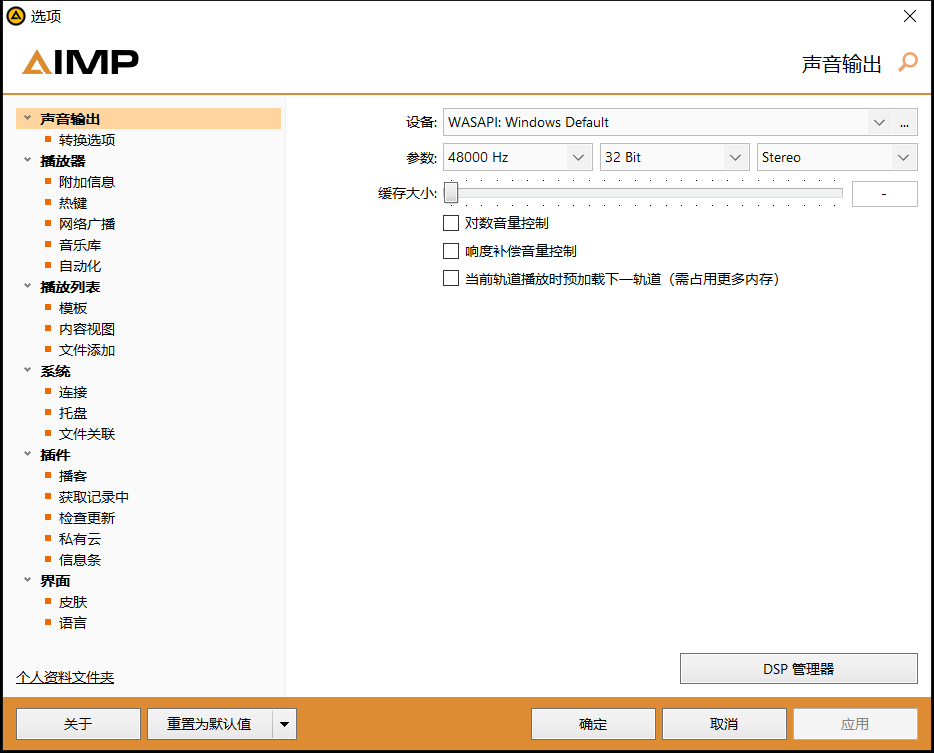
Task: Click the 缓存大小 slider thumb
Action: [451, 192]
